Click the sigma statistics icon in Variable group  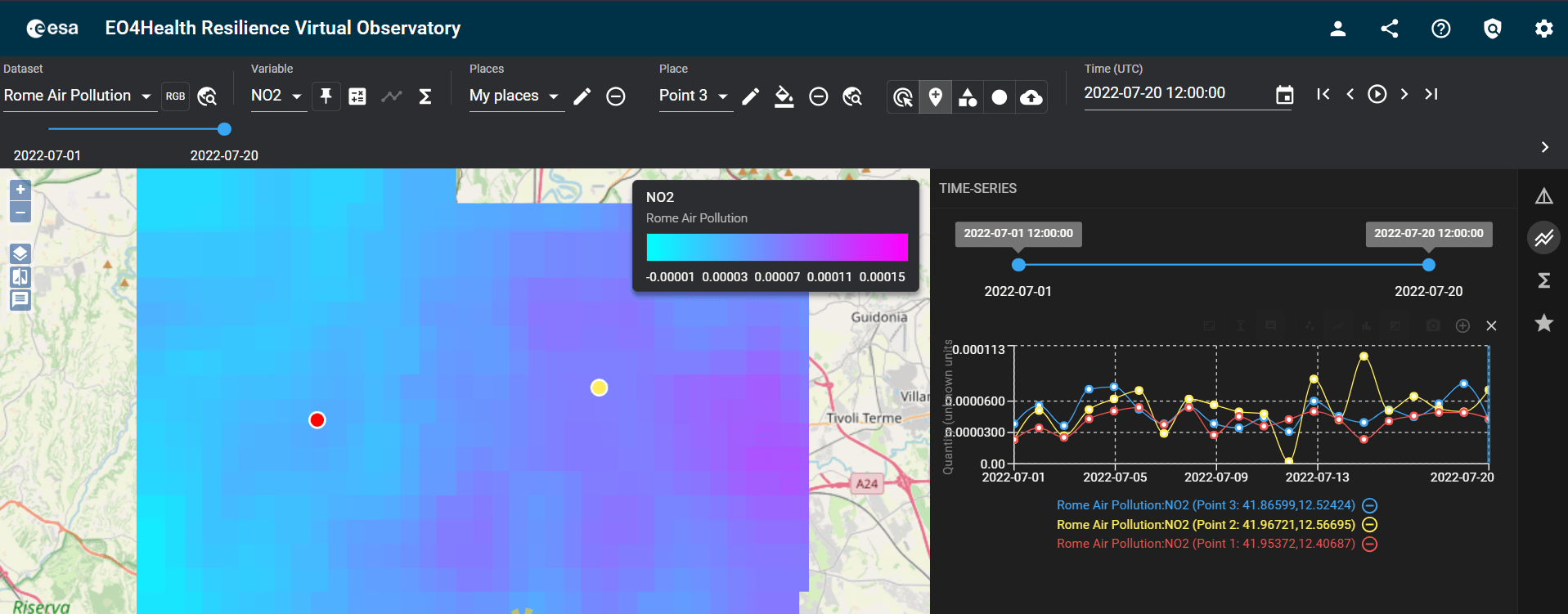click(425, 96)
